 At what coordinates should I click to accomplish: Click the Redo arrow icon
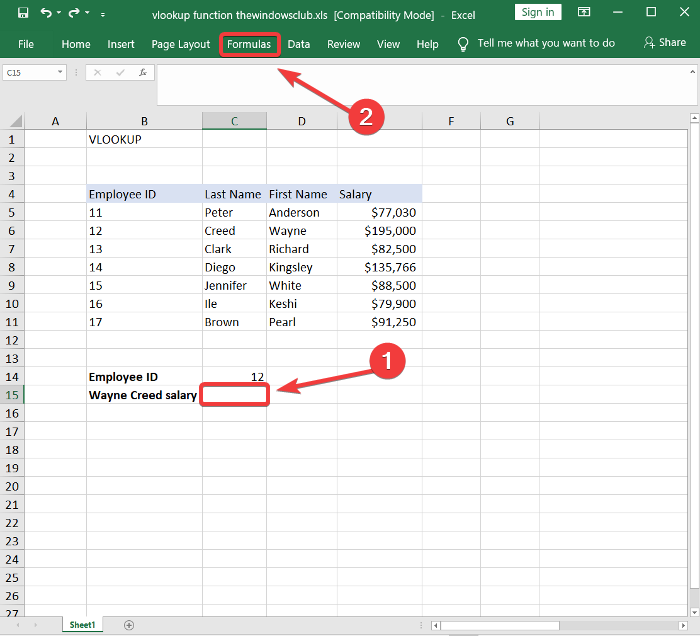tap(73, 13)
